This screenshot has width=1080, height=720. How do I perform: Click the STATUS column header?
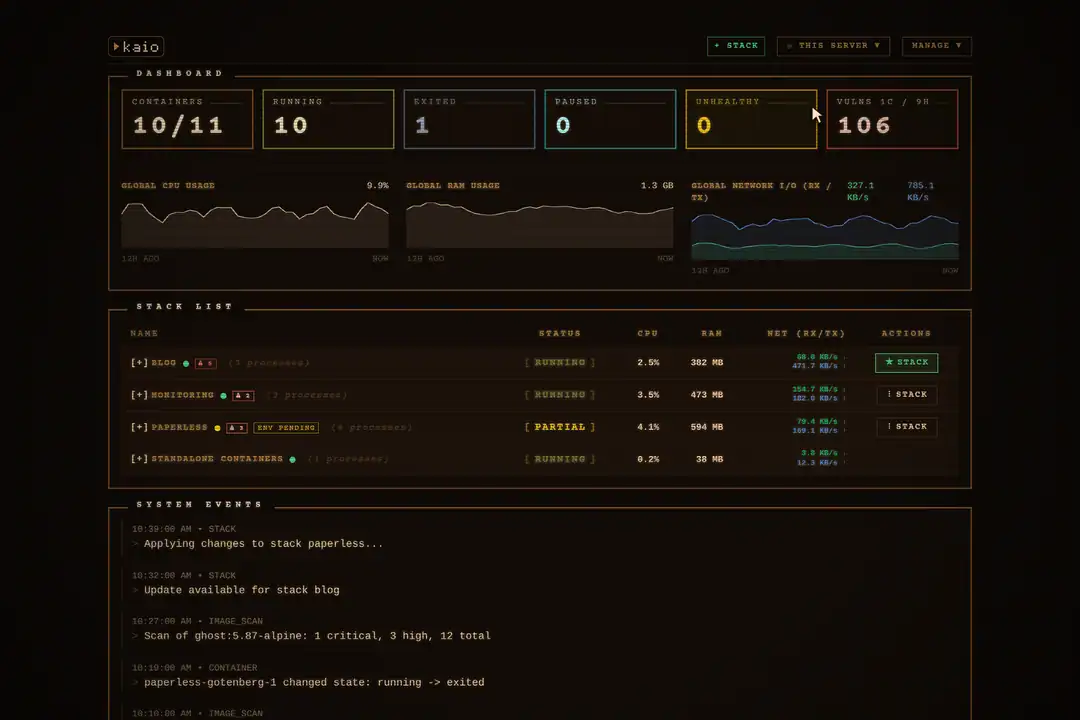[x=559, y=333]
